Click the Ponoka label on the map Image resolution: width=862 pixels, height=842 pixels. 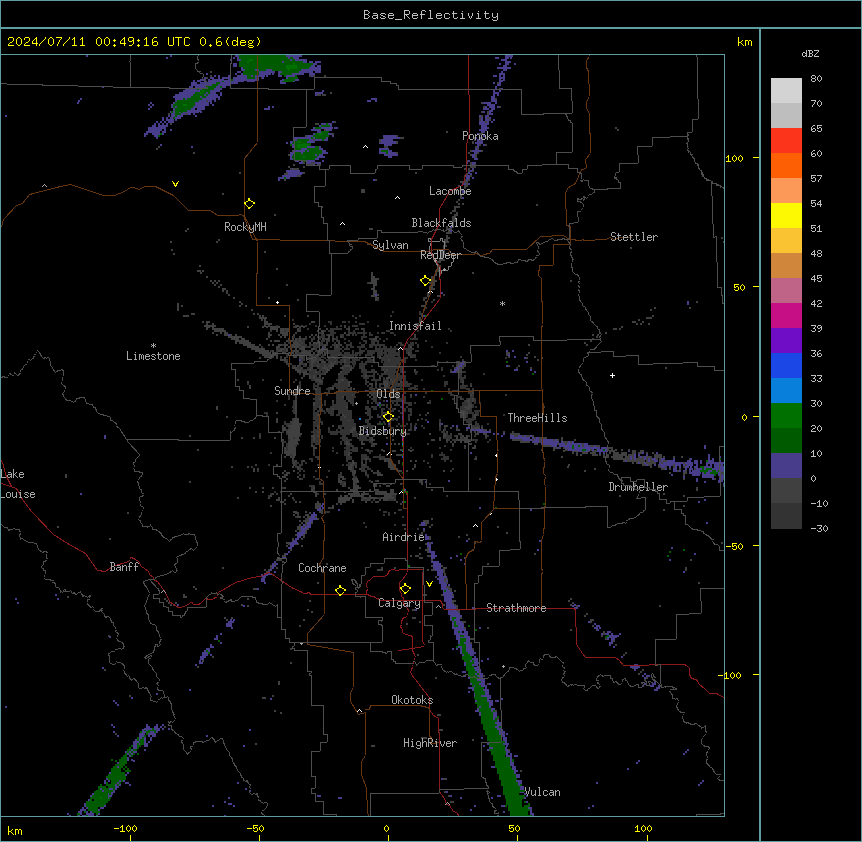click(x=480, y=136)
